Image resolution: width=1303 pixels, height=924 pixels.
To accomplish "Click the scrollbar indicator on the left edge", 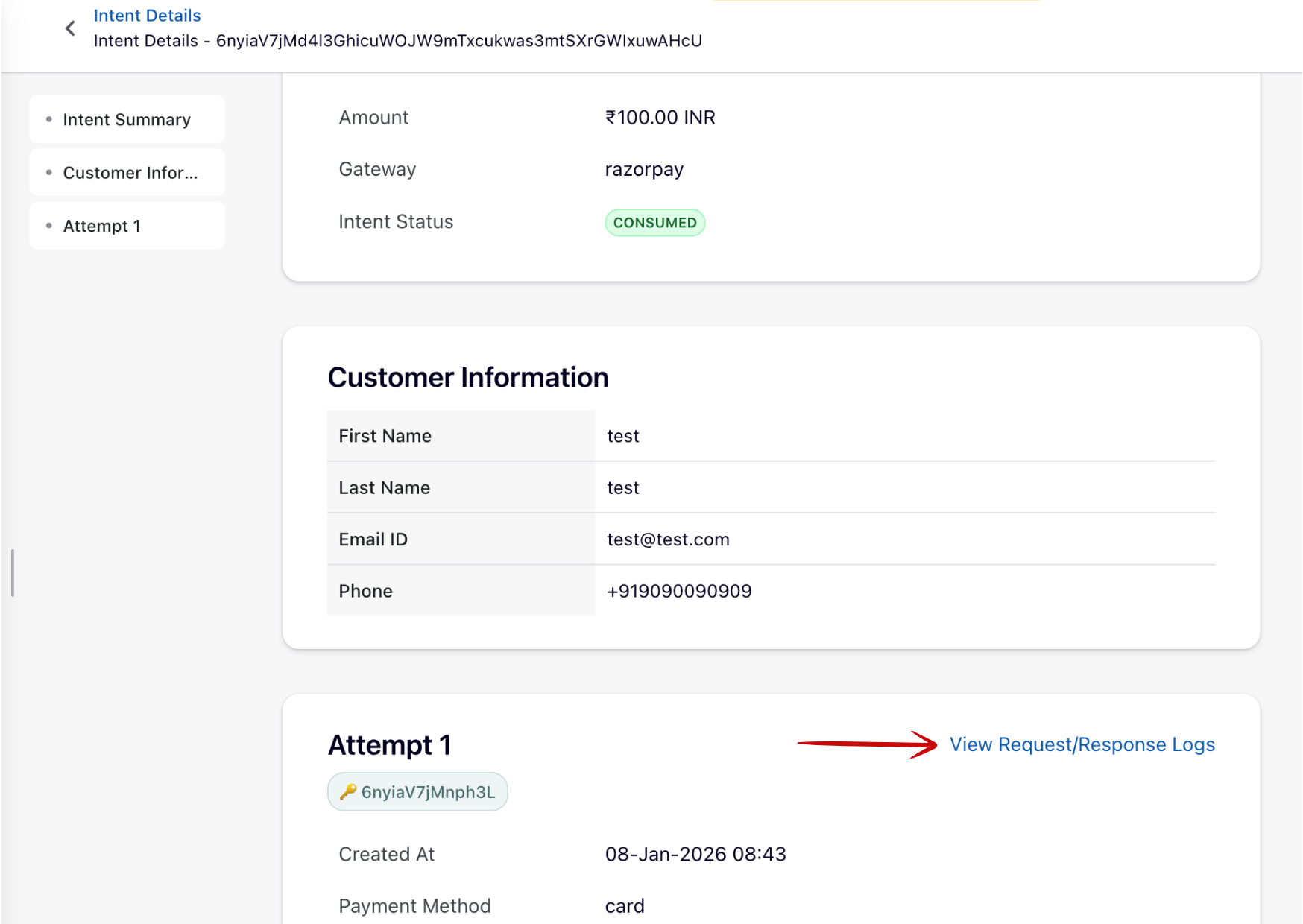I will click(12, 572).
